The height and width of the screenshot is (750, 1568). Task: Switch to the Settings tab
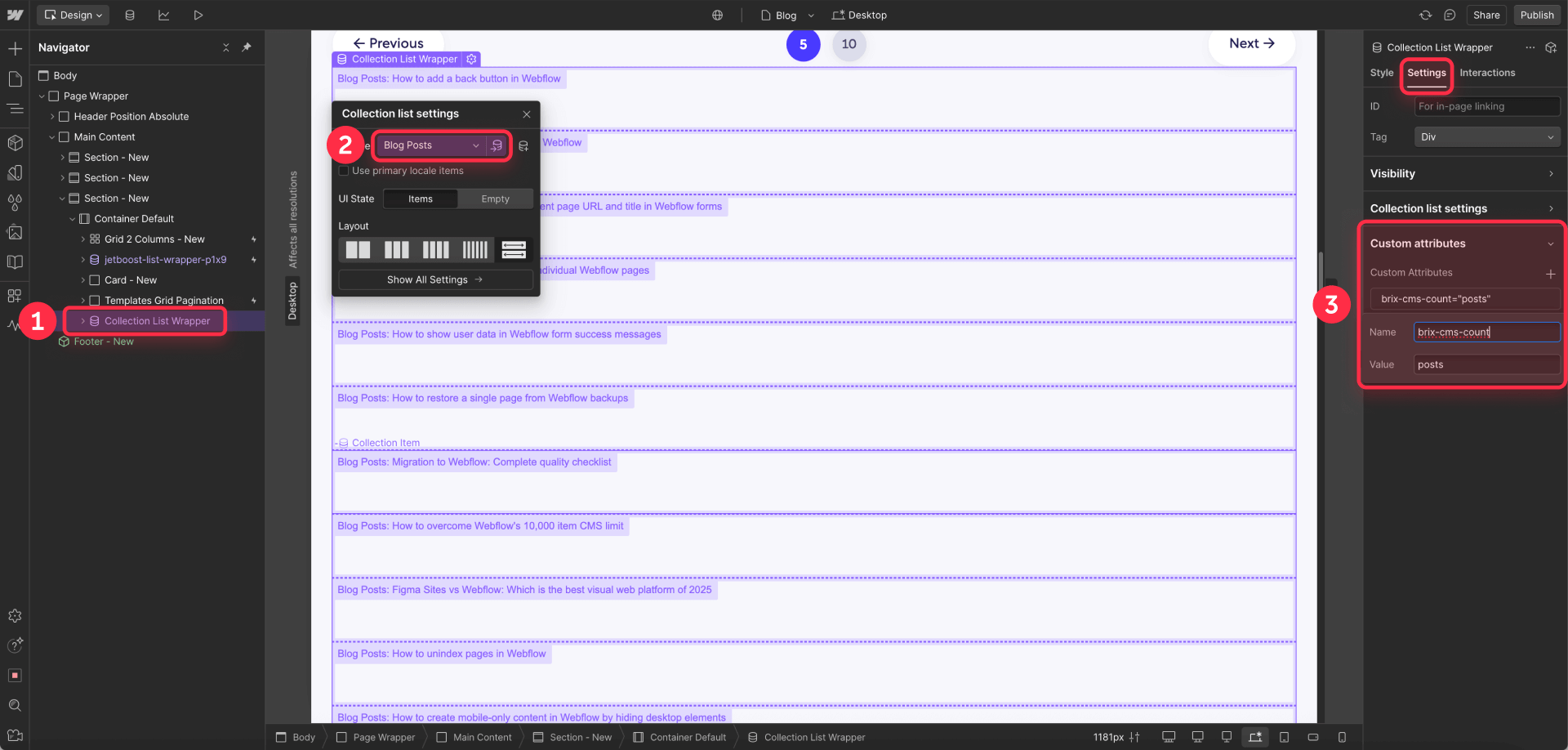pyautogui.click(x=1427, y=73)
